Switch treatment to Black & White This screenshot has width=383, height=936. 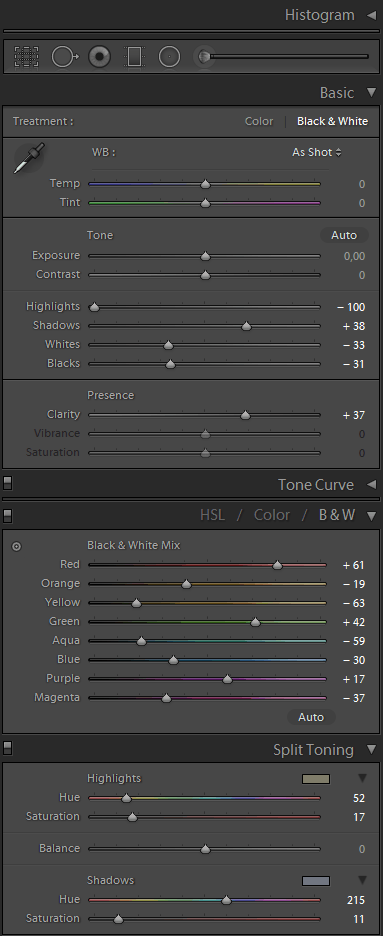(x=332, y=121)
